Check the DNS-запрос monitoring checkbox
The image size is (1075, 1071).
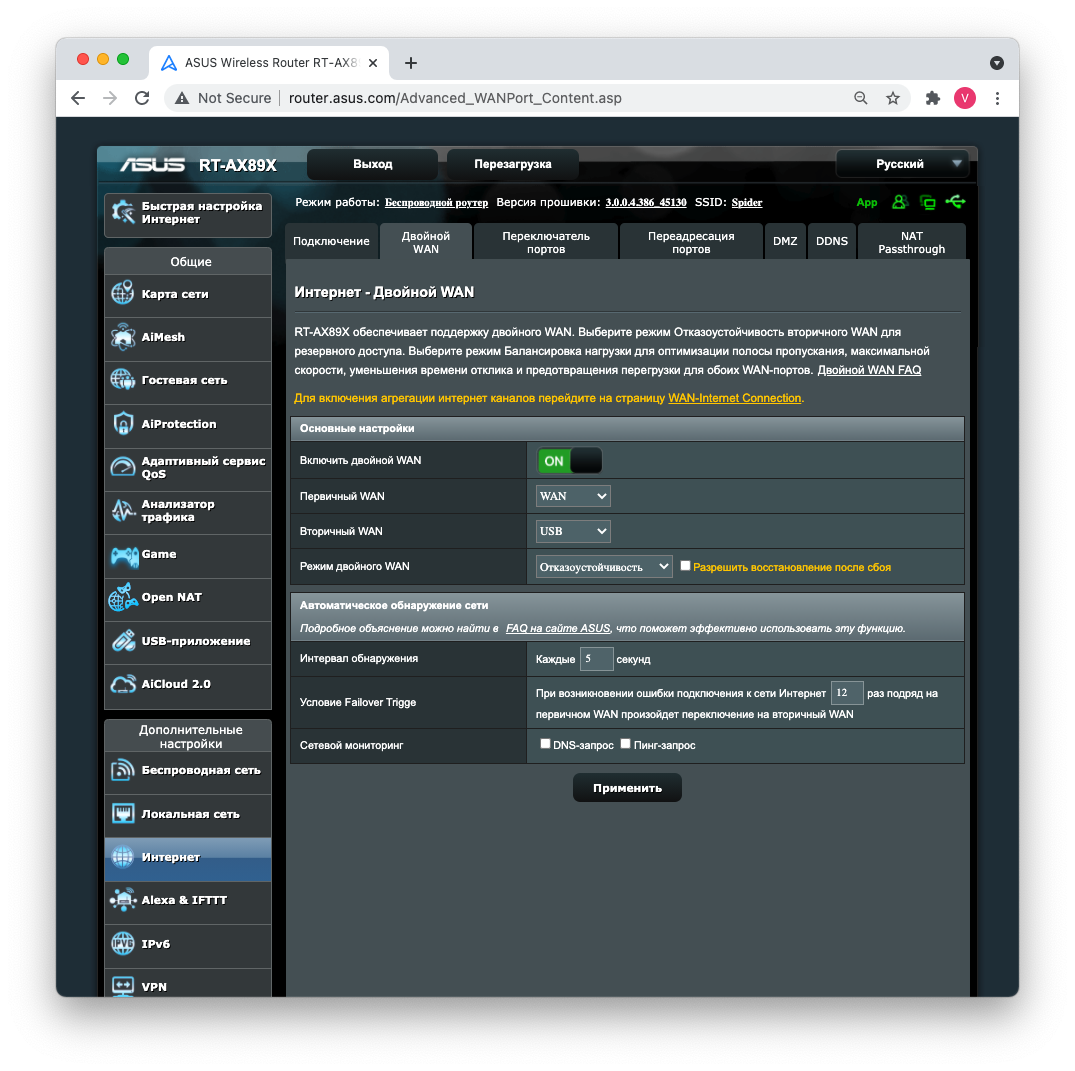[545, 743]
